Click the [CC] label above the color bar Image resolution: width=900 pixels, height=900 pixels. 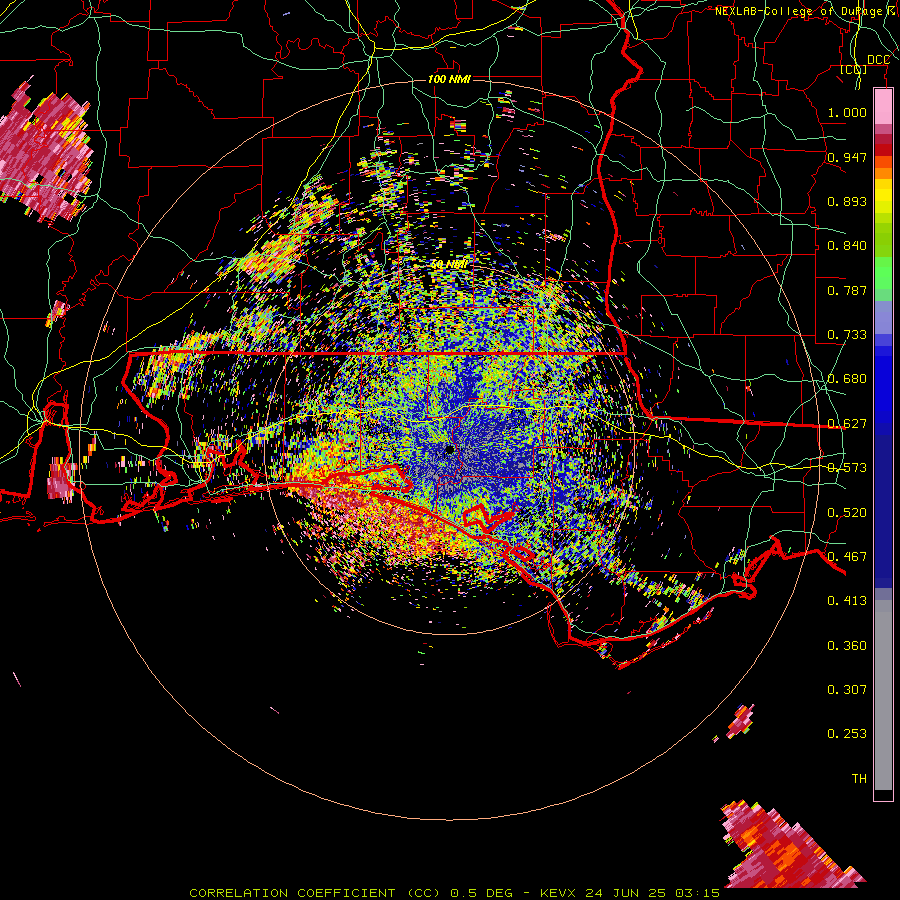click(853, 69)
